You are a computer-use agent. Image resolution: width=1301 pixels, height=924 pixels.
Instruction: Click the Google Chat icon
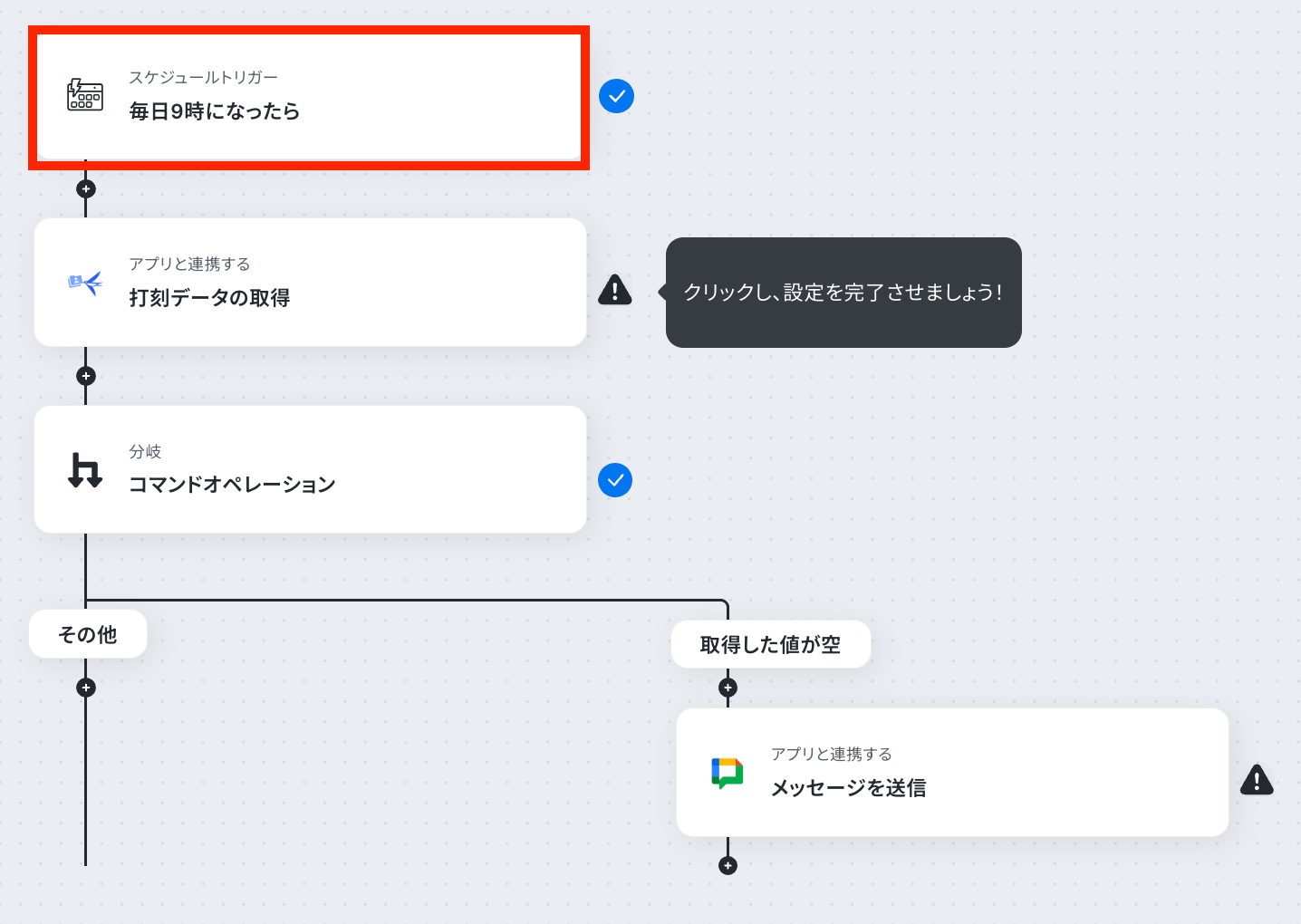tap(728, 773)
